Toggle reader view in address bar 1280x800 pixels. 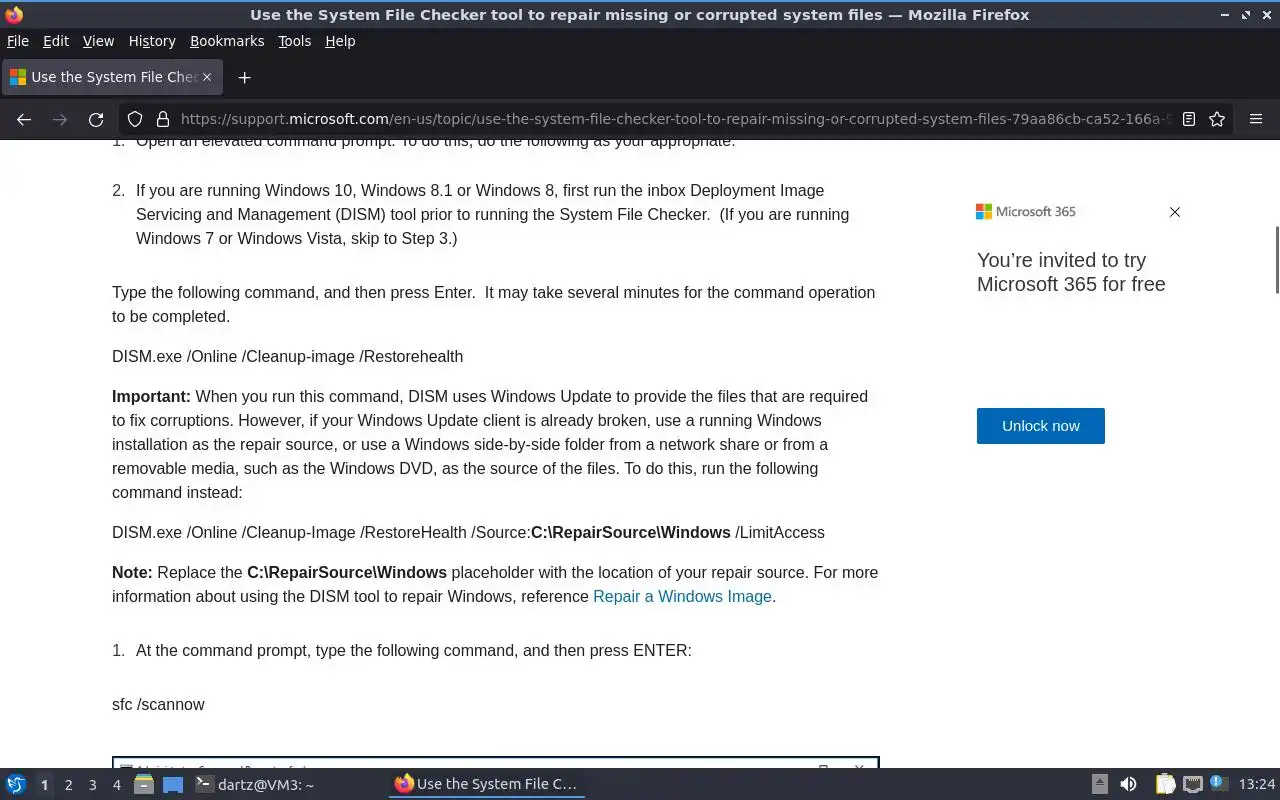[1189, 119]
